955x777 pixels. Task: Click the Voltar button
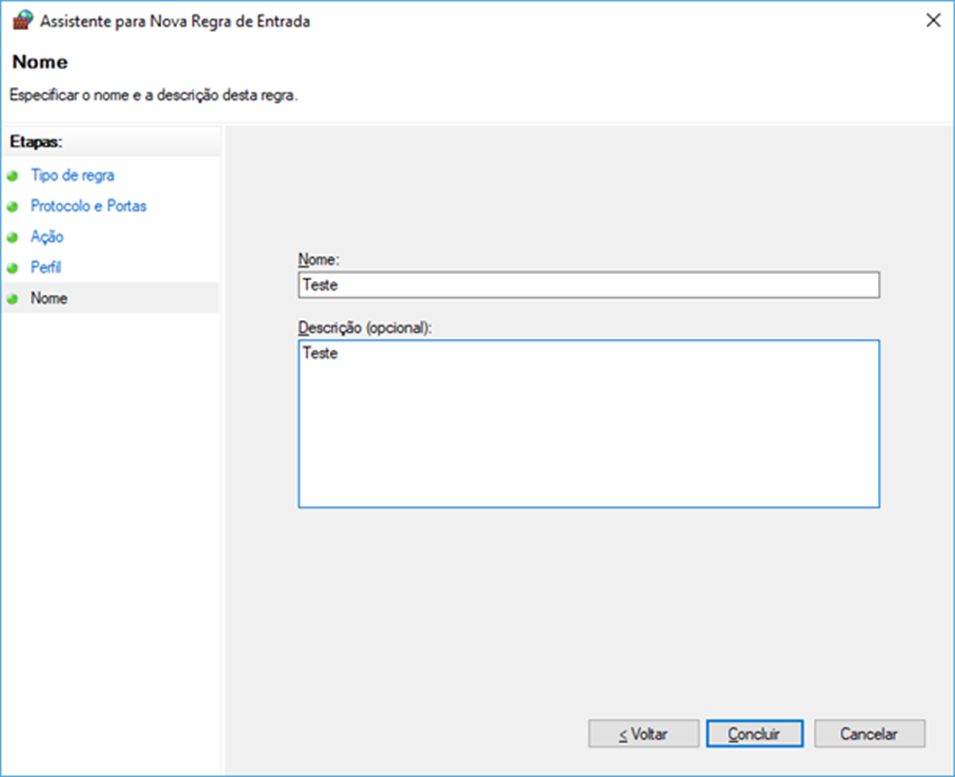pos(643,734)
